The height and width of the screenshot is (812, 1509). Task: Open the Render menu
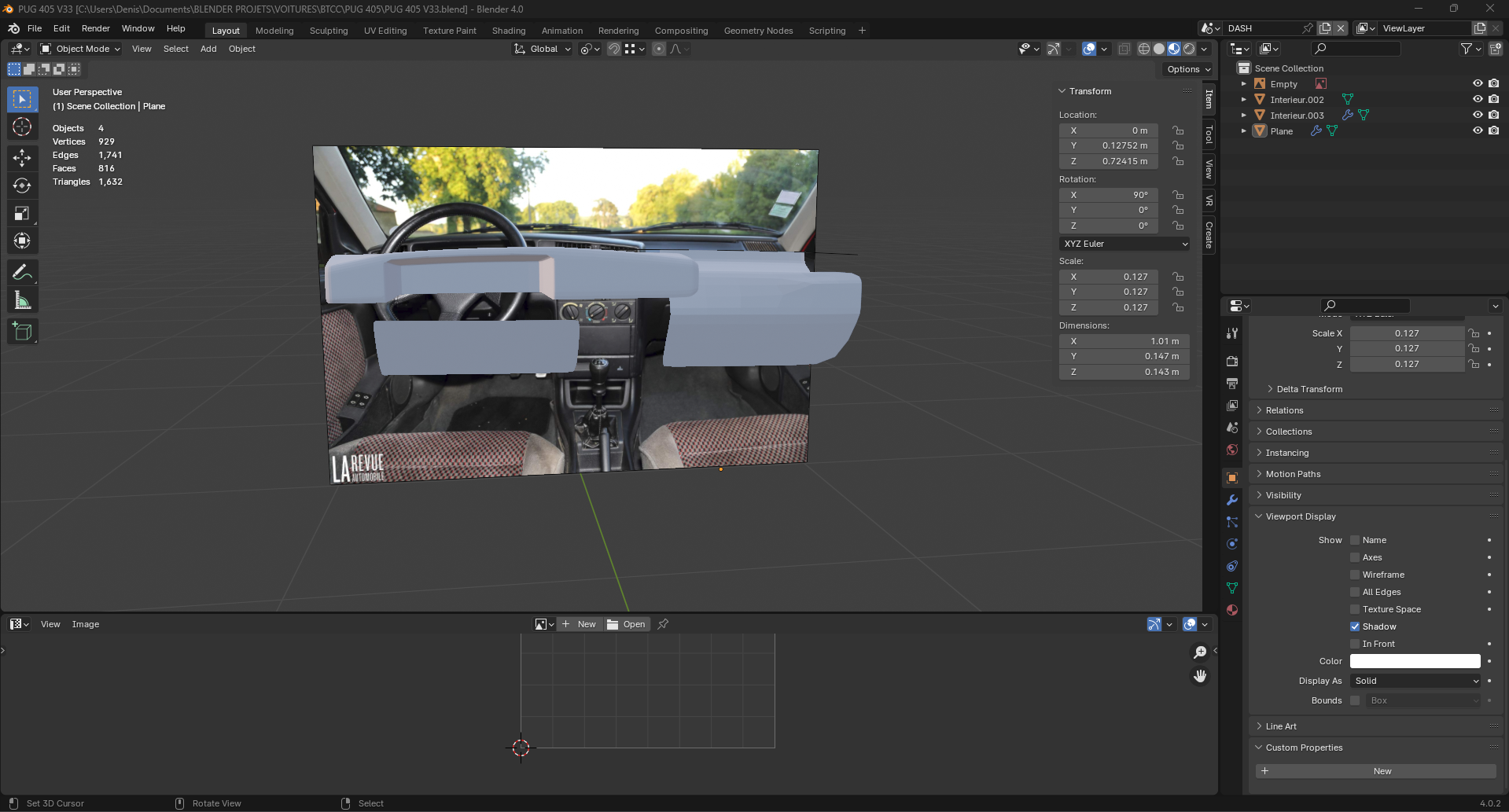(x=96, y=28)
